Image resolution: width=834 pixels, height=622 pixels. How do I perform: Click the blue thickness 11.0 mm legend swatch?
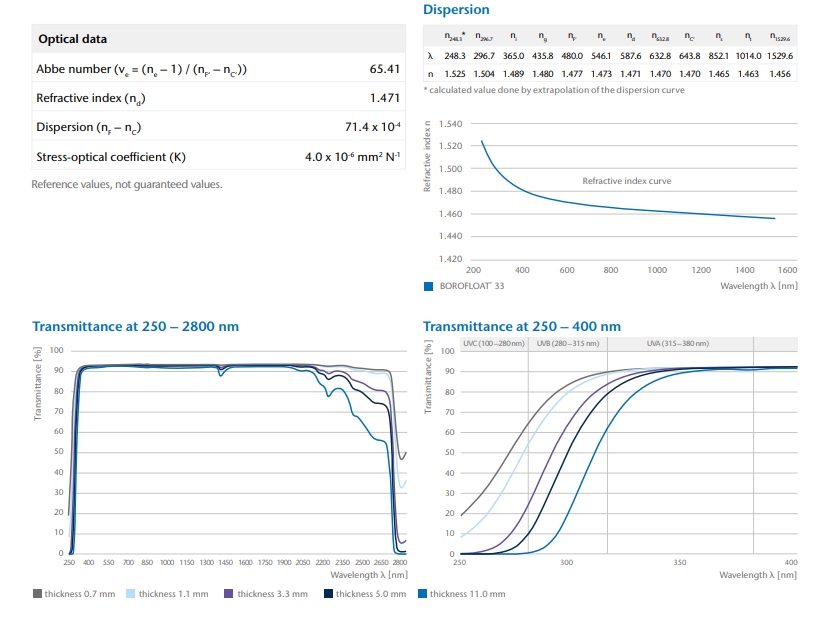click(422, 594)
